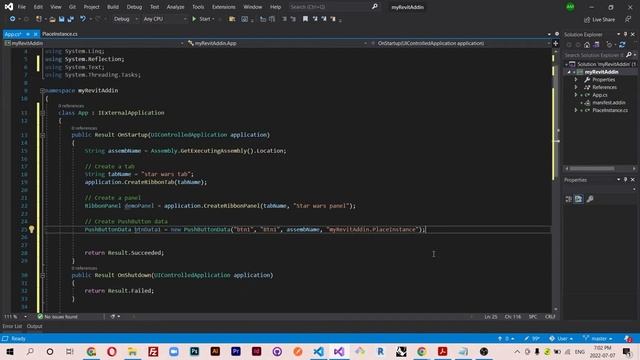Screen dimensions: 640x360
Task: Select manifest.addin in Solution Explorer
Action: (x=609, y=103)
